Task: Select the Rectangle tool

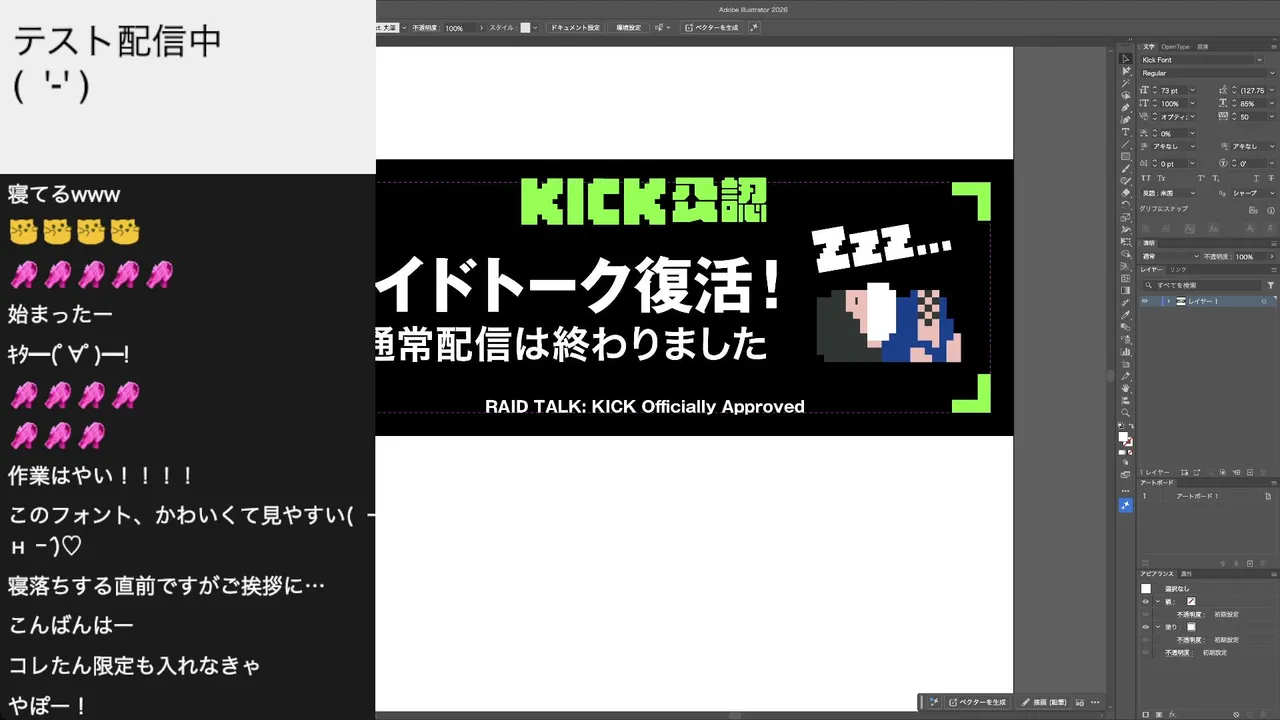Action: click(x=1125, y=156)
